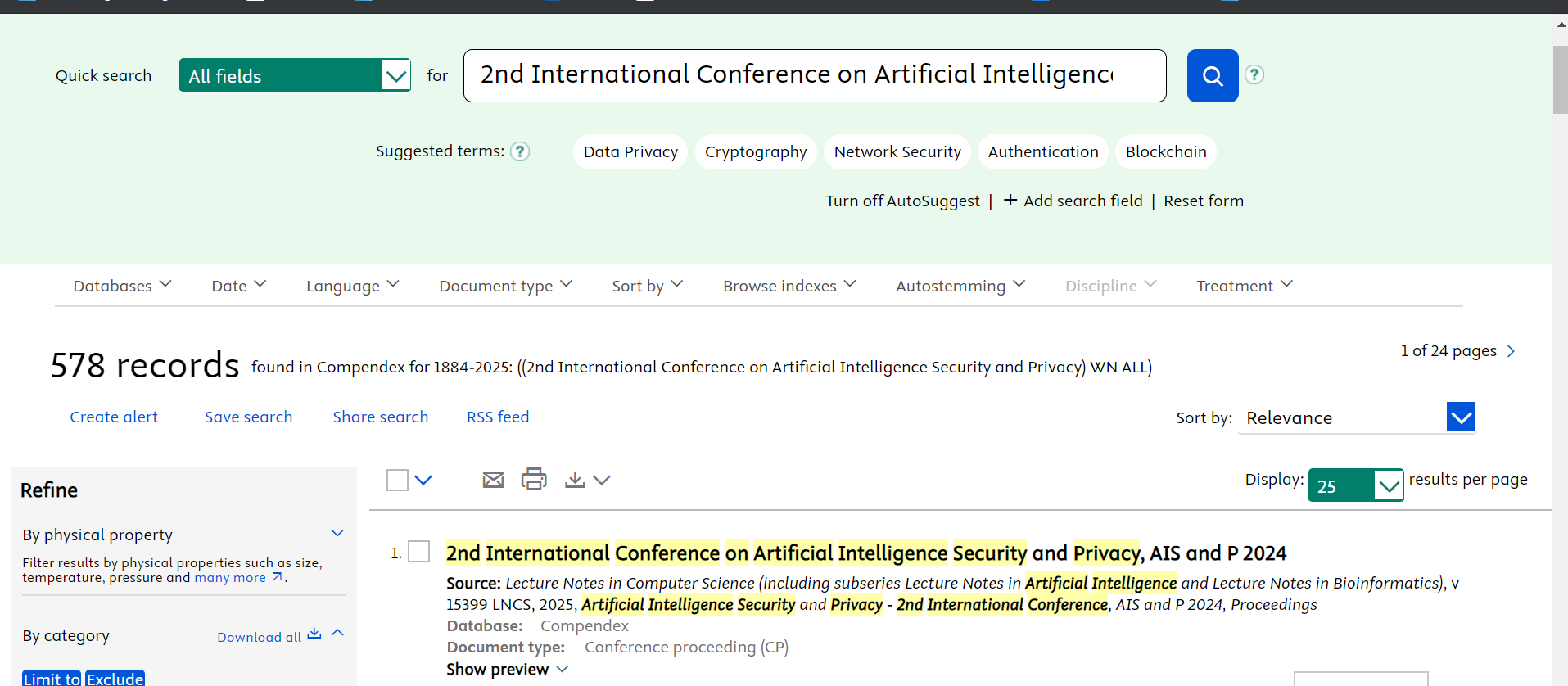
Task: Select the Cryptography suggested term
Action: click(x=756, y=152)
